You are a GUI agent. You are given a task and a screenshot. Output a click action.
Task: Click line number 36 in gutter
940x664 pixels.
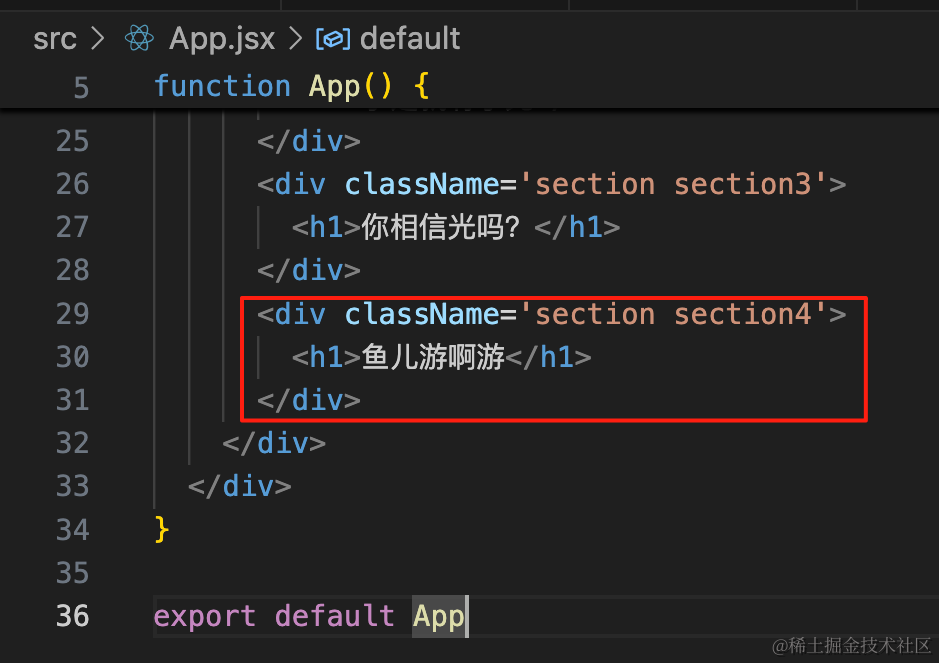73,617
